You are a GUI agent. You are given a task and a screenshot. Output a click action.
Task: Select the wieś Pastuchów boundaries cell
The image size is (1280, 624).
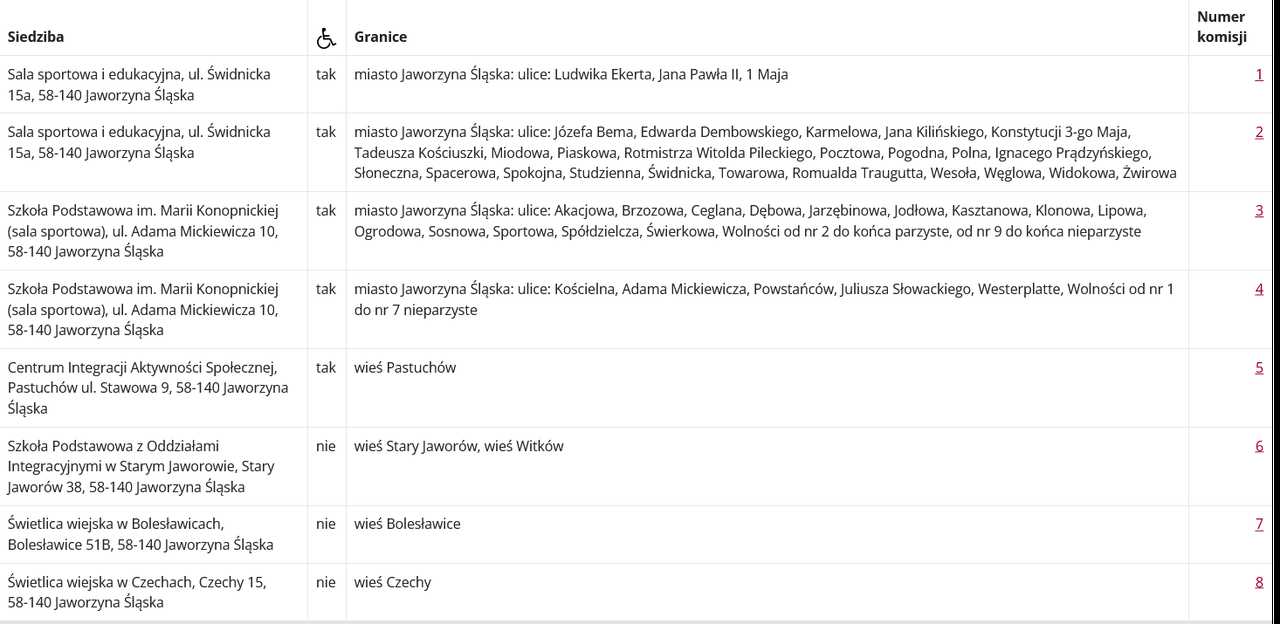click(x=767, y=388)
